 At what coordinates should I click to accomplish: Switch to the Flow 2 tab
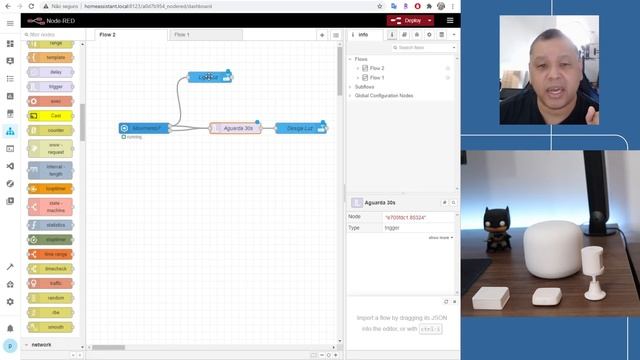[131, 35]
